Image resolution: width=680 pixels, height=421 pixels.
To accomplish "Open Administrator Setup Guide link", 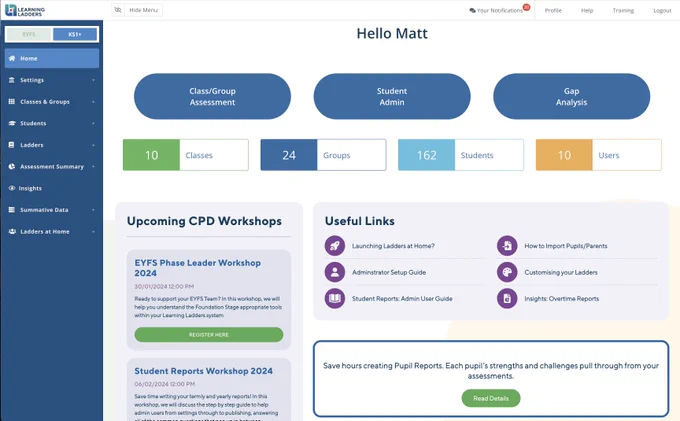I will (x=389, y=272).
